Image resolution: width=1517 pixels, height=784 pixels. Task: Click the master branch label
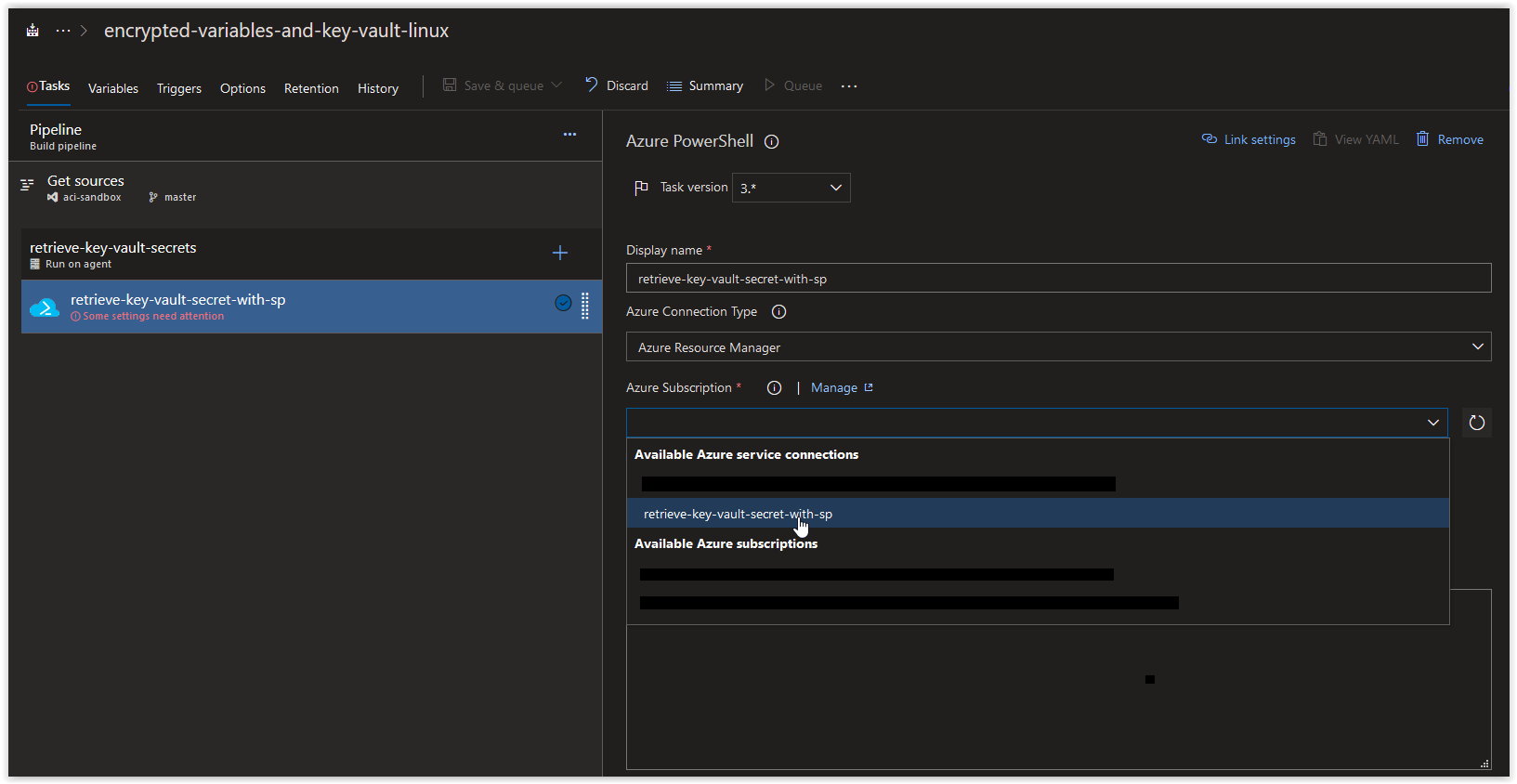[x=173, y=197]
